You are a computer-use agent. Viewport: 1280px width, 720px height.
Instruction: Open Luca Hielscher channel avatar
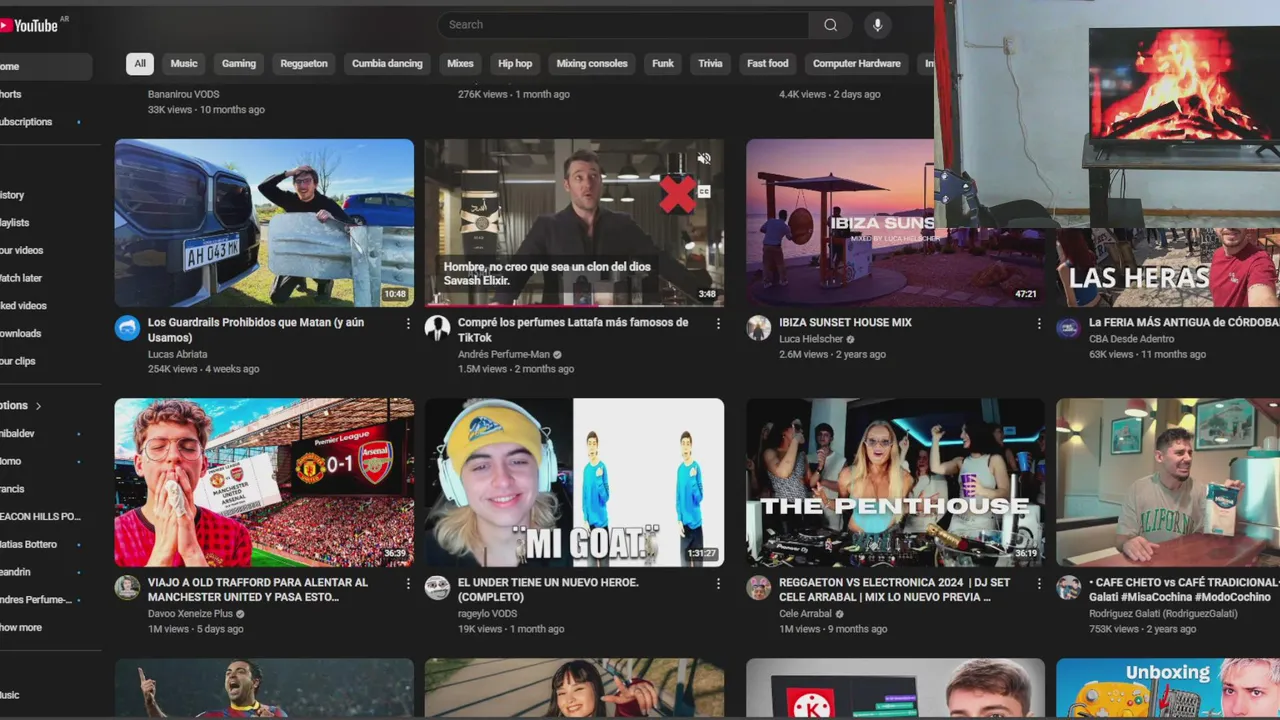[x=759, y=328]
